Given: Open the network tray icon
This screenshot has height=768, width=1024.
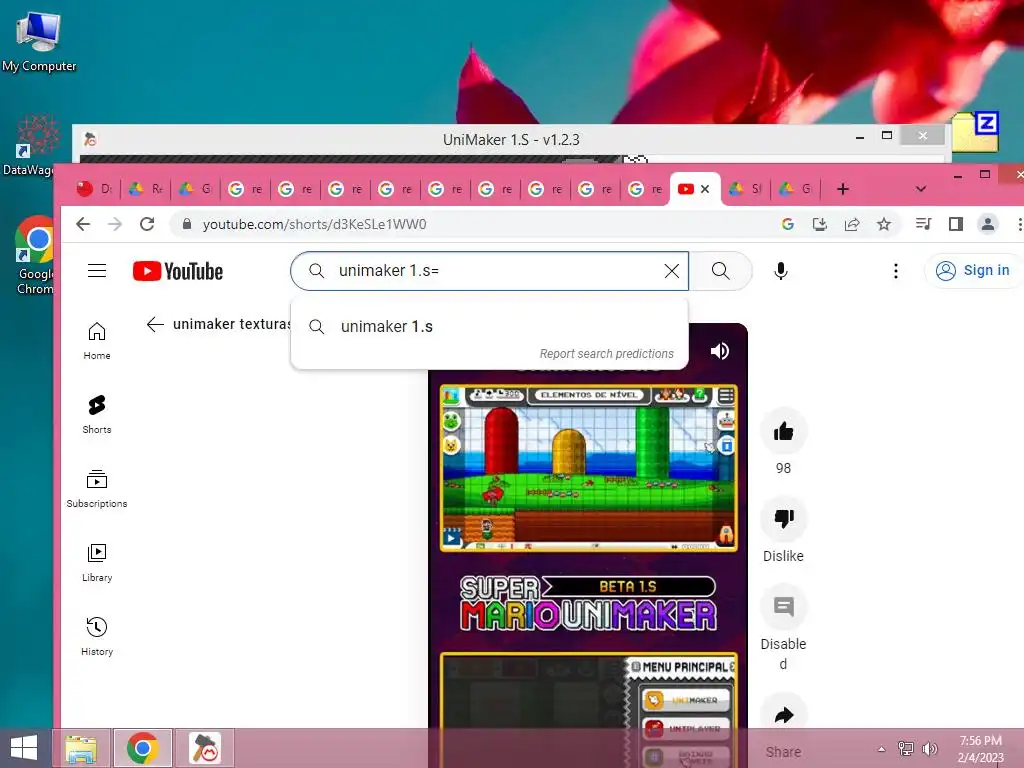Looking at the screenshot, I should 906,749.
